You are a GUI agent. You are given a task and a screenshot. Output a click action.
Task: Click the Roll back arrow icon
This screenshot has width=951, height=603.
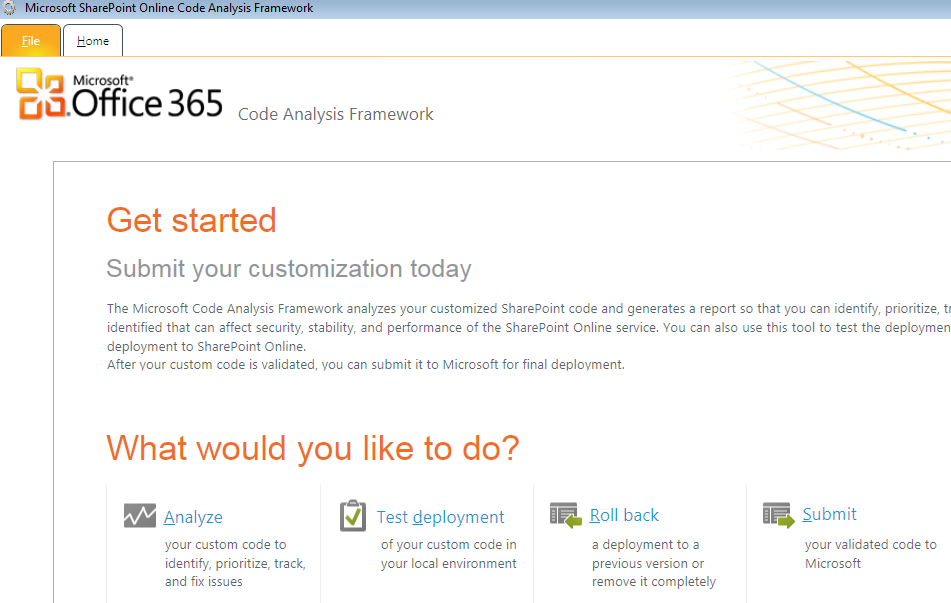point(566,515)
